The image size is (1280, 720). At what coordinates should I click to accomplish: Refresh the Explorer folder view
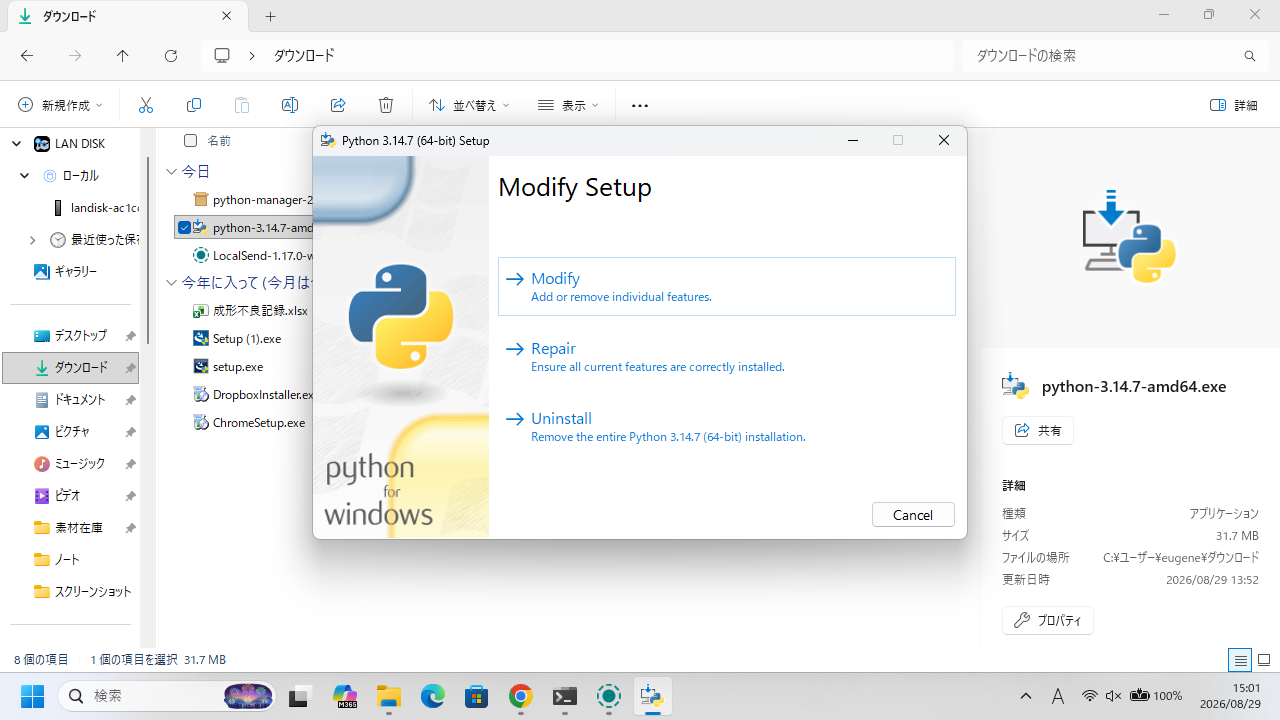click(171, 56)
